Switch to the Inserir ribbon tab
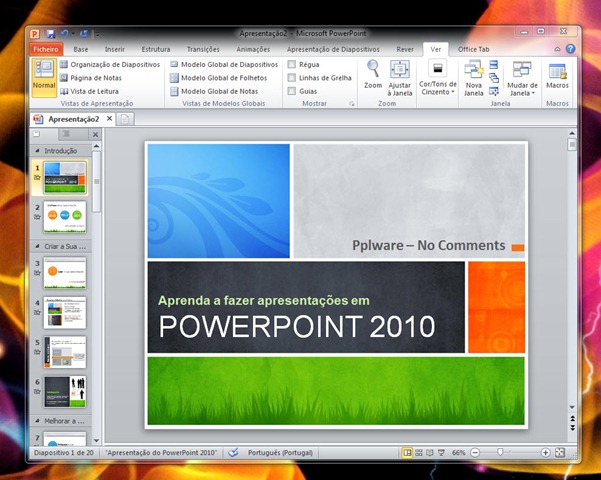The height and width of the screenshot is (480, 601). [x=115, y=49]
